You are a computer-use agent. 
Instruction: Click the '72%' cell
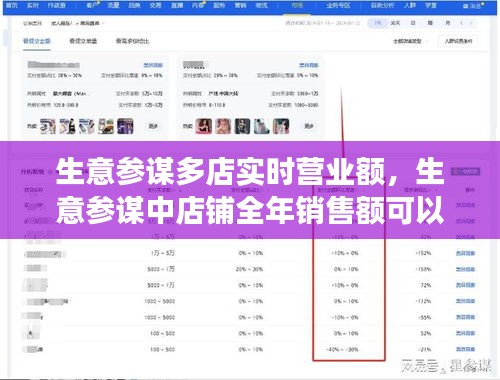[426, 285]
